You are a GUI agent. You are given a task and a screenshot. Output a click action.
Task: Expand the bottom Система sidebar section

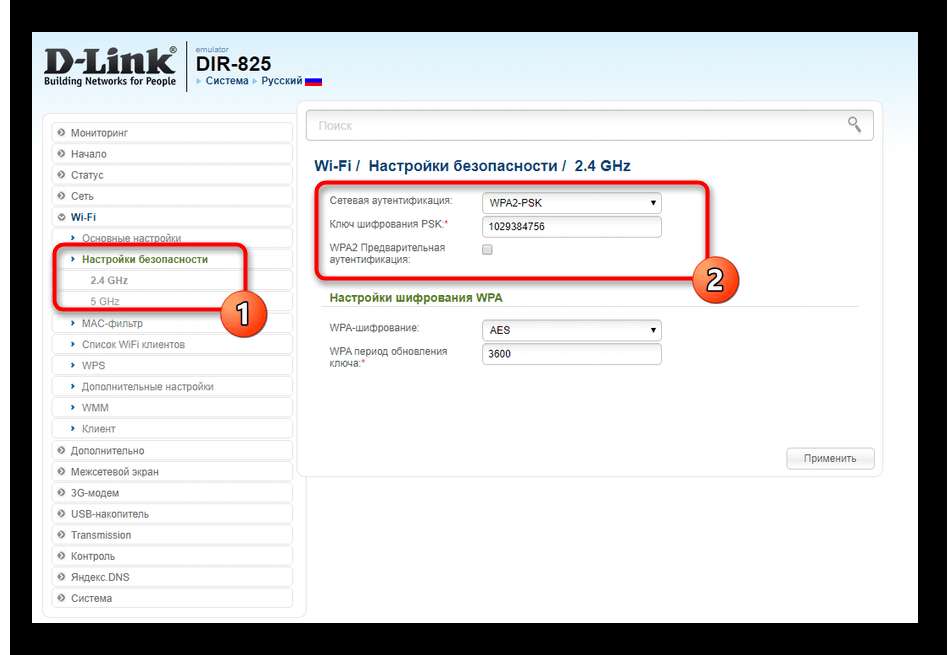click(172, 599)
